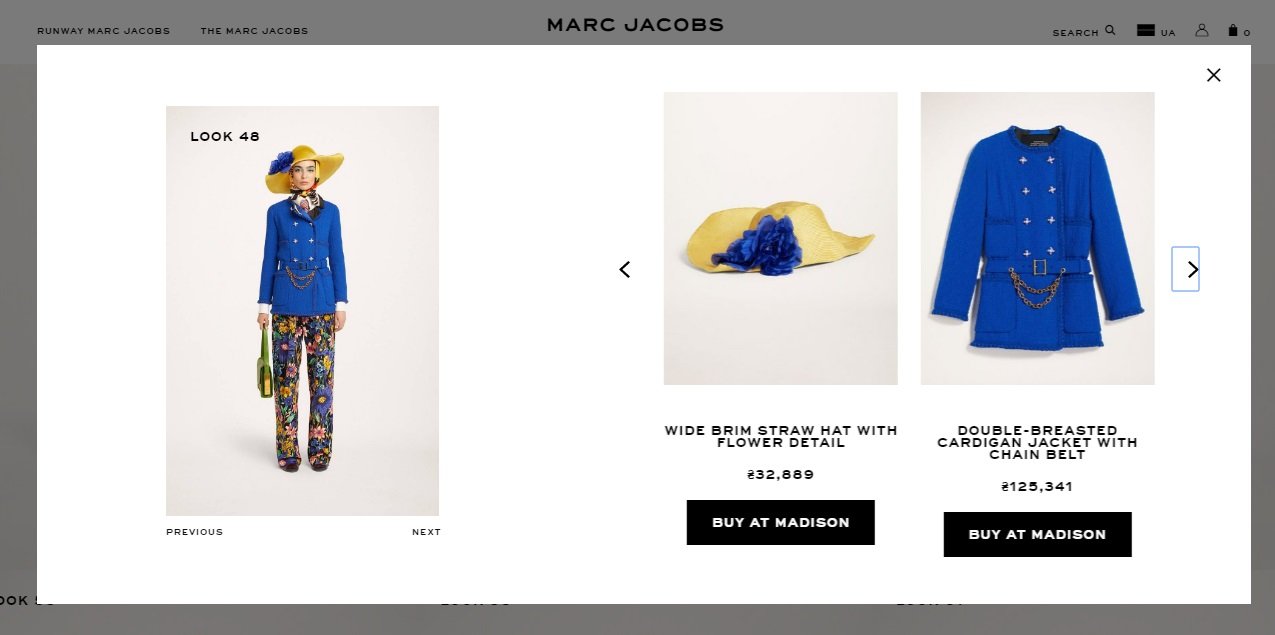Open The Marc Jacobs menu

(254, 31)
